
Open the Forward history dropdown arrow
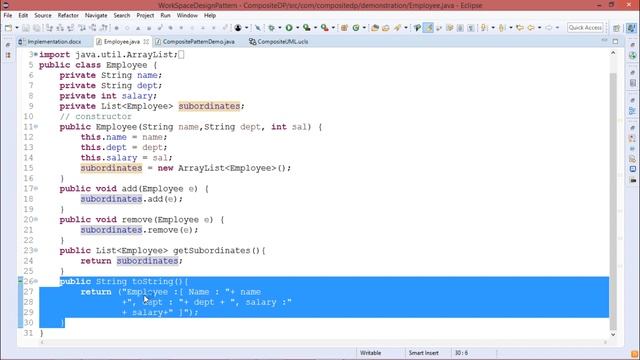tap(557, 28)
